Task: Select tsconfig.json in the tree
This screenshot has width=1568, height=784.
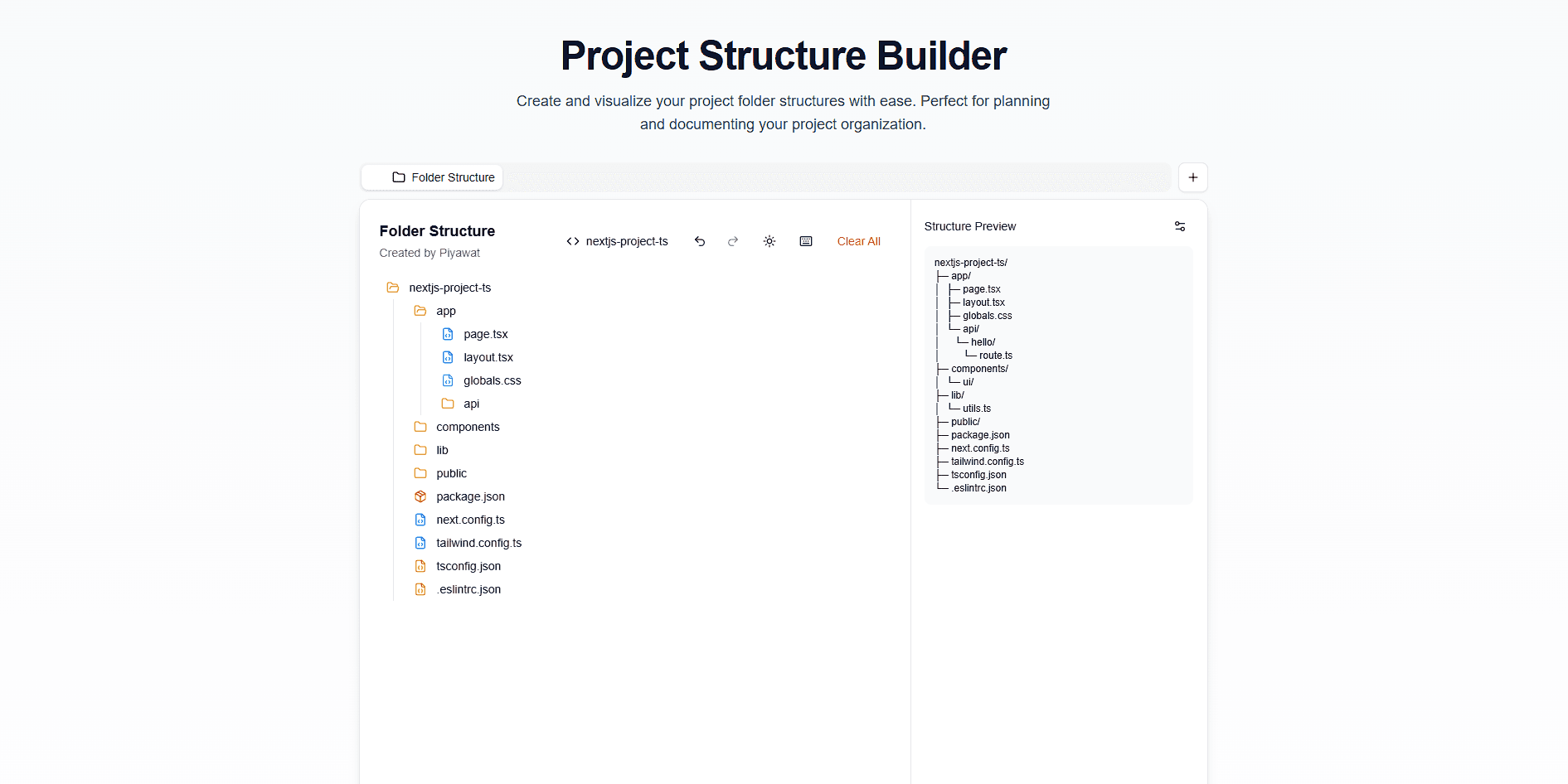Action: tap(468, 566)
